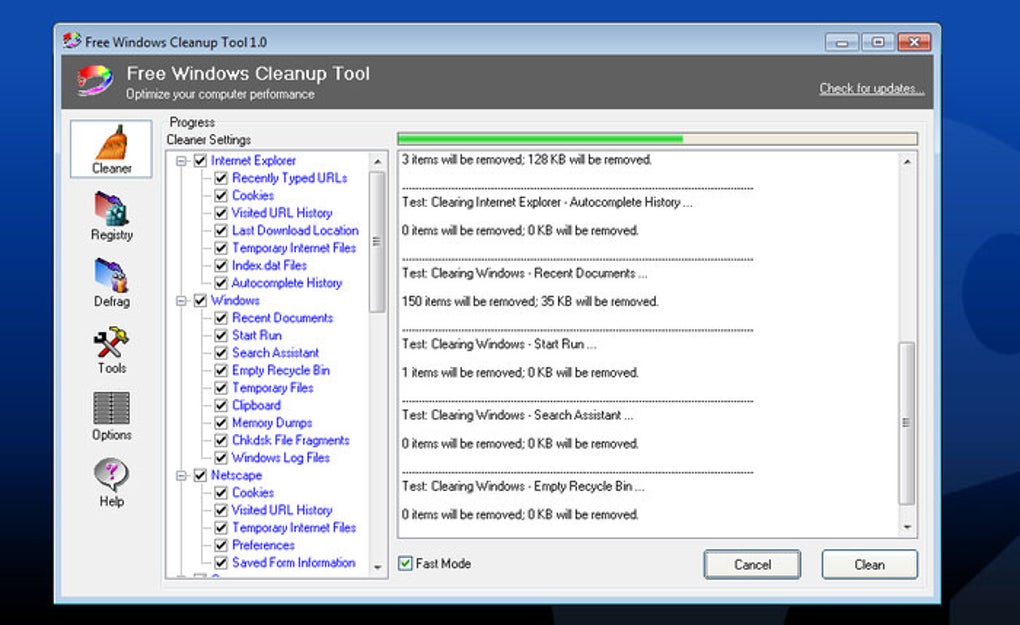This screenshot has height=625, width=1020.
Task: Toggle Autocomplete History checkbox
Action: tap(221, 284)
